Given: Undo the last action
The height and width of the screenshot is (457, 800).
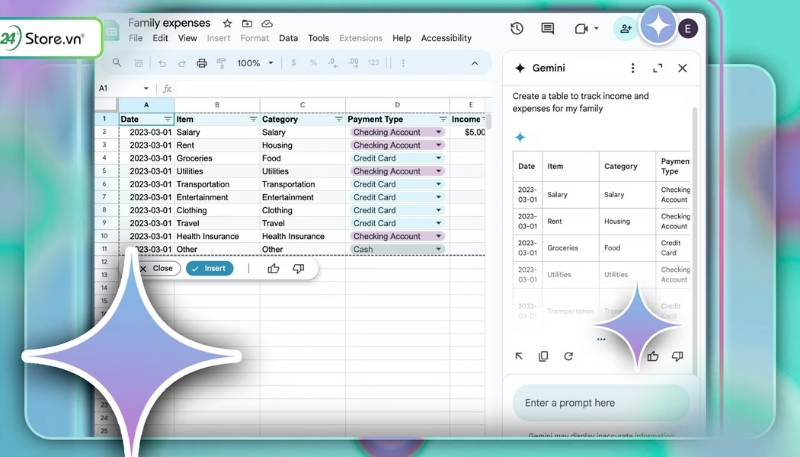Looking at the screenshot, I should [162, 63].
